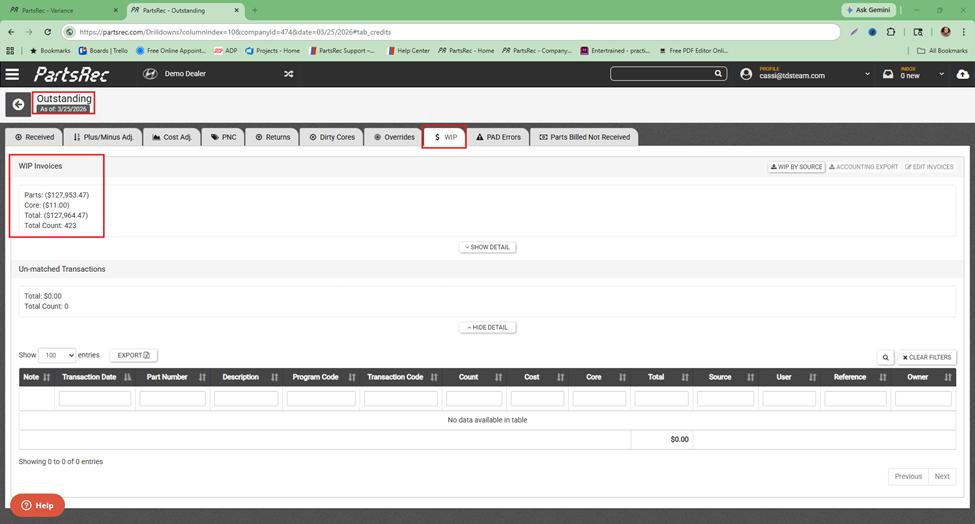Click the search magnifier in the header
This screenshot has height=524, width=975.
[718, 73]
